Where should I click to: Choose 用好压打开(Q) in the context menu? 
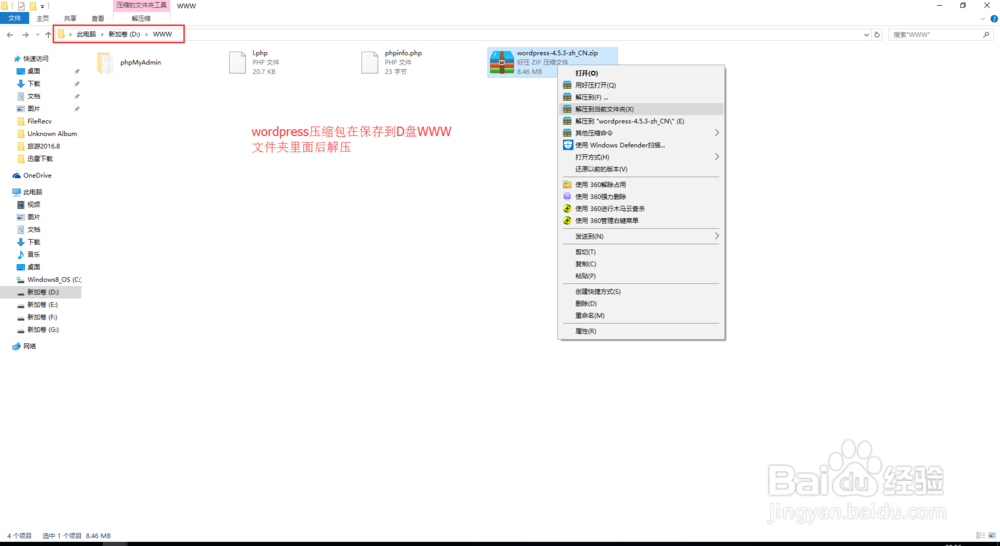641,85
